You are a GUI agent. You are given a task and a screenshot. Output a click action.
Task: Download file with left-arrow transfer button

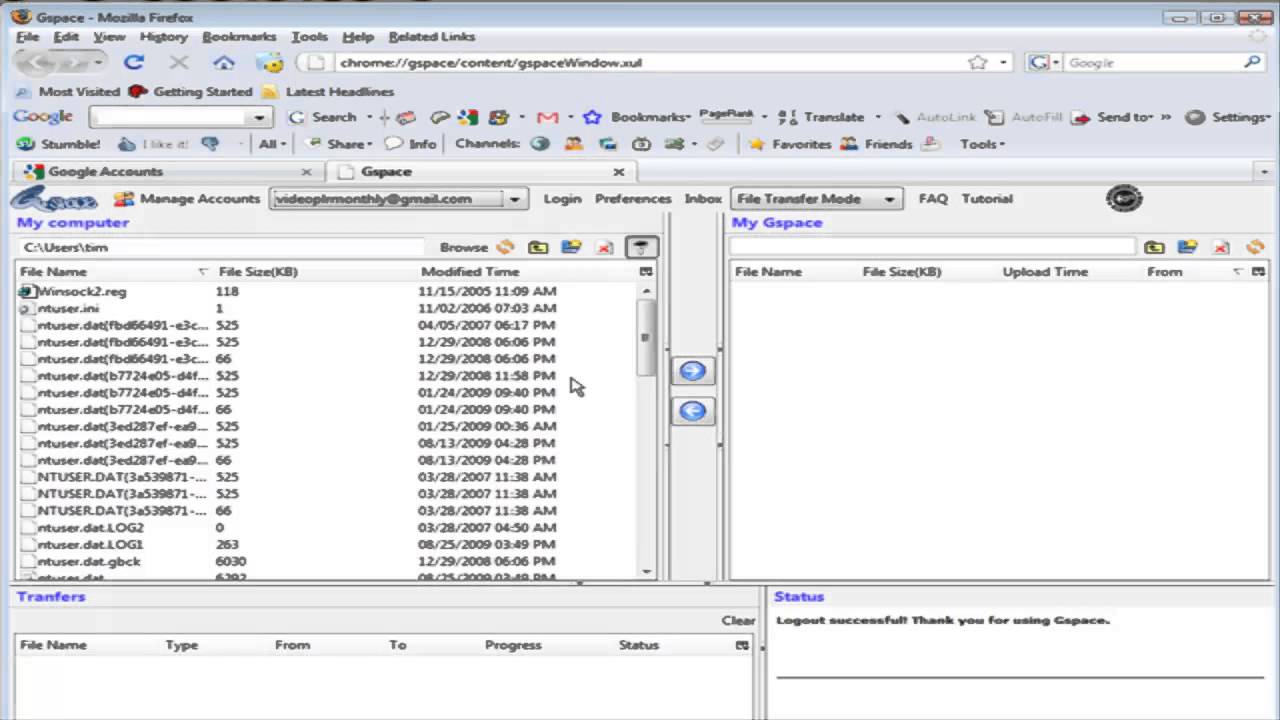click(692, 411)
